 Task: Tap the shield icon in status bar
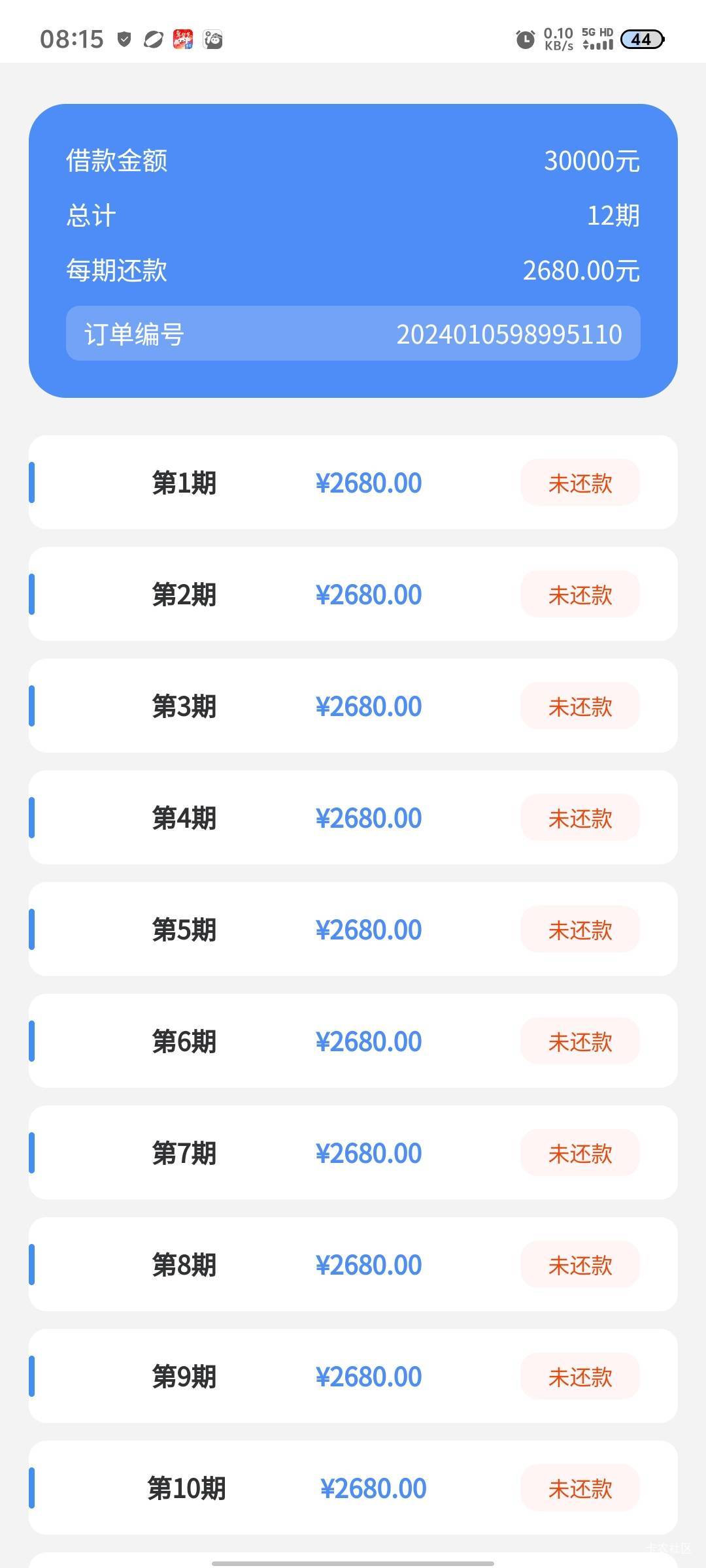124,39
